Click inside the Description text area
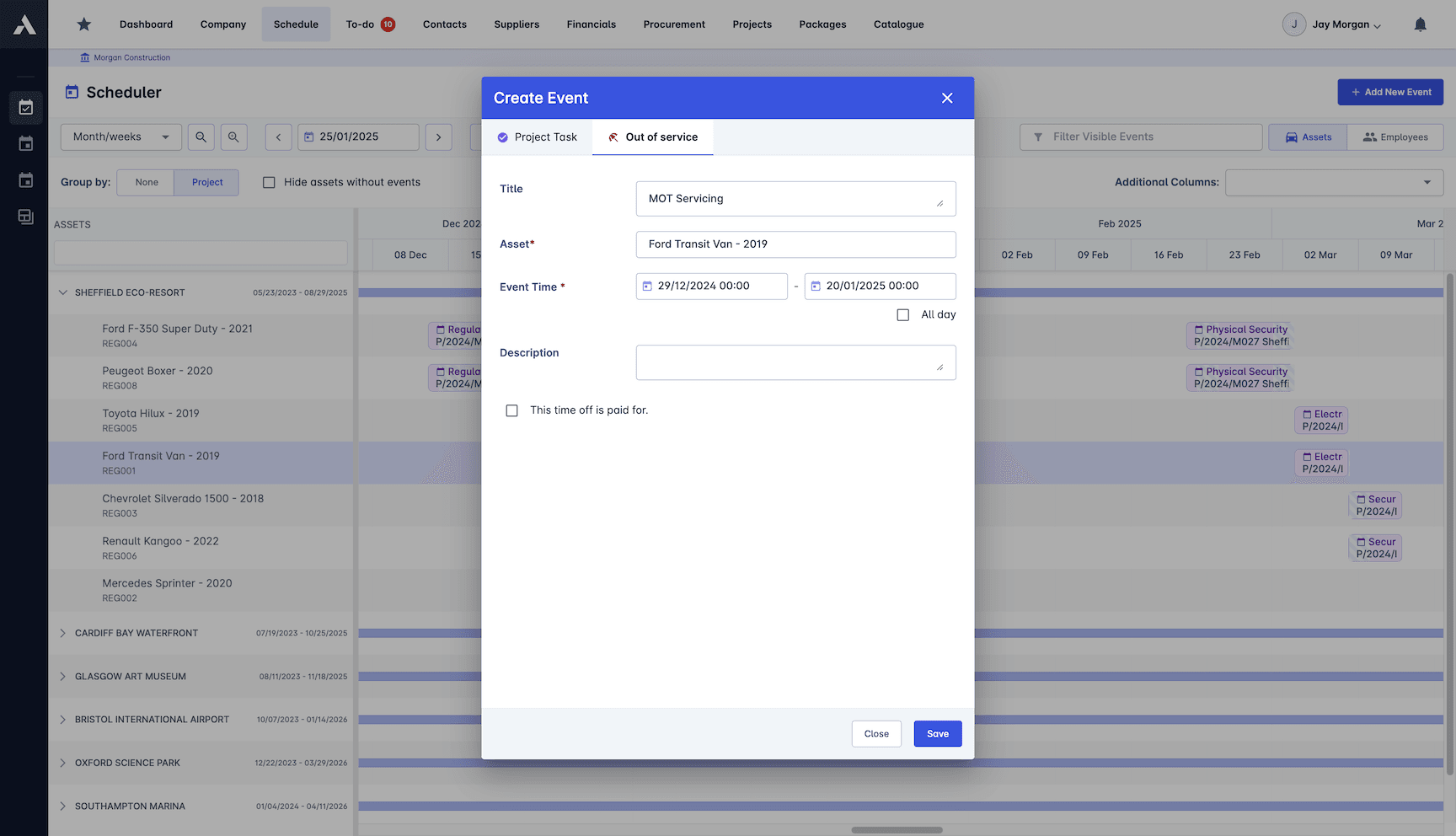The image size is (1456, 836). (795, 362)
